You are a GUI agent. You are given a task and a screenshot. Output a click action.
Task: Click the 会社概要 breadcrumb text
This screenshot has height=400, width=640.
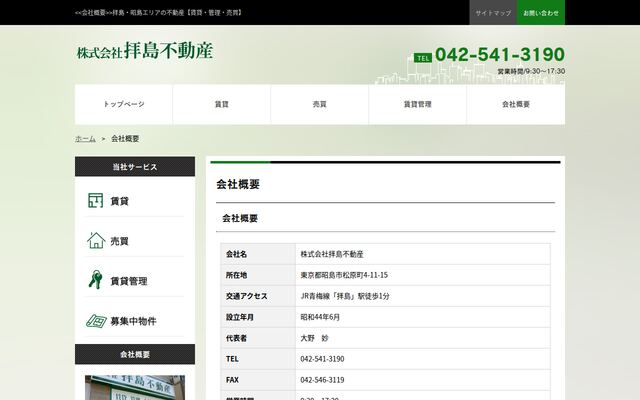pyautogui.click(x=125, y=139)
